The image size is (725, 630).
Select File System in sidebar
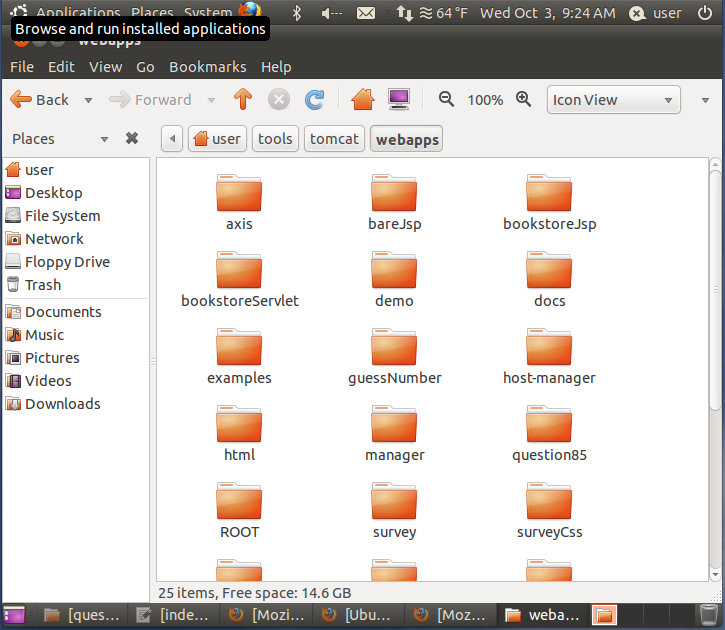(62, 216)
